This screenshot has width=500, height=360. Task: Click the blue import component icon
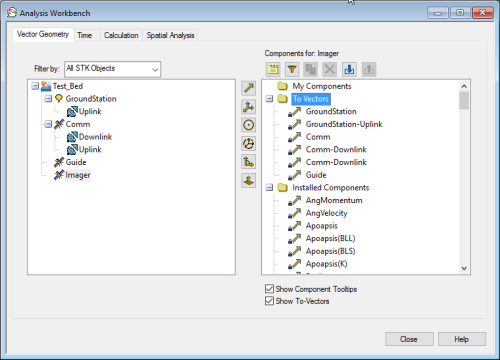pyautogui.click(x=349, y=69)
